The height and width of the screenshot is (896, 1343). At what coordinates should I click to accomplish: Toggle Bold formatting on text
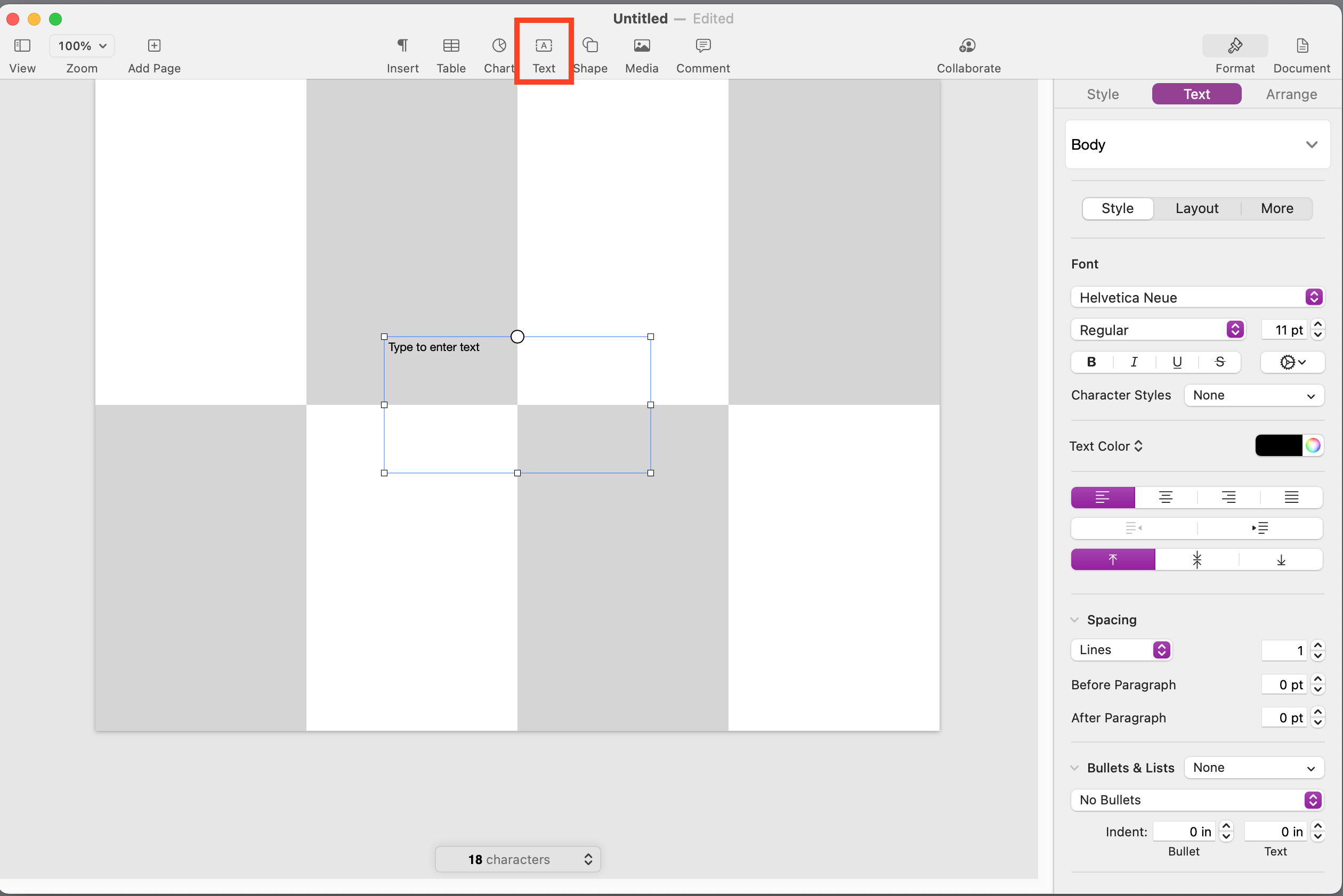pos(1092,361)
